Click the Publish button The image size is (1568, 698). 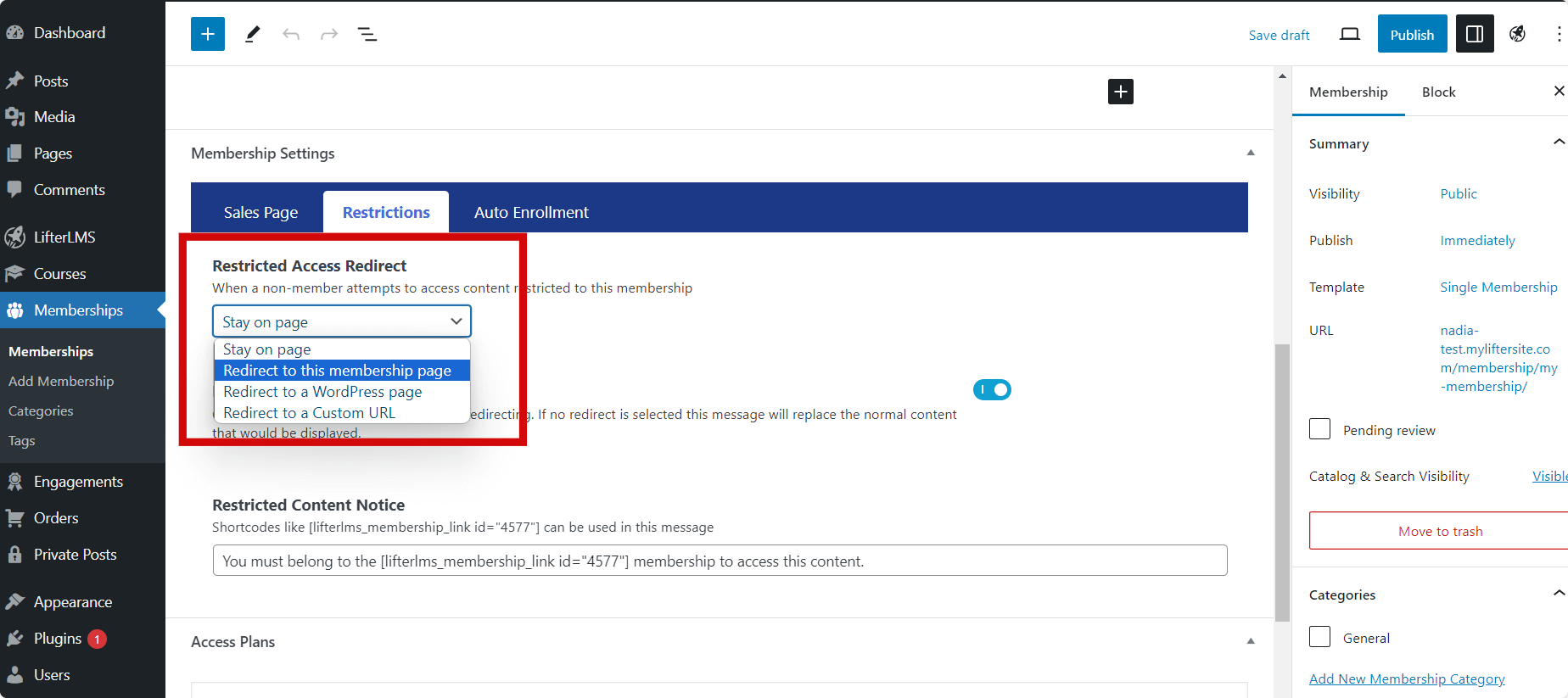click(x=1412, y=34)
